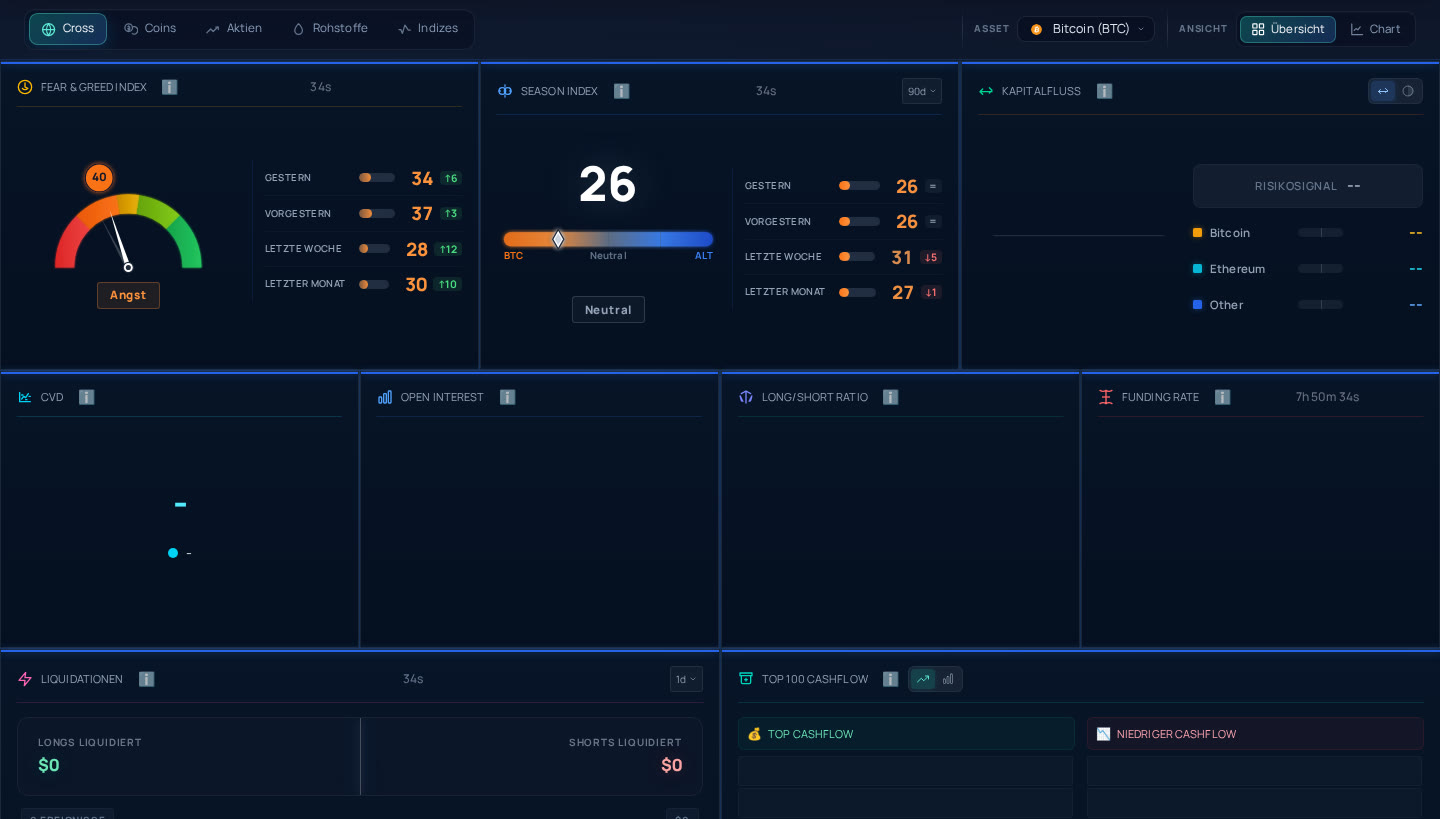Viewport: 1440px width, 819px height.
Task: Click the Niedriger Cashflow header
Action: pos(1255,734)
